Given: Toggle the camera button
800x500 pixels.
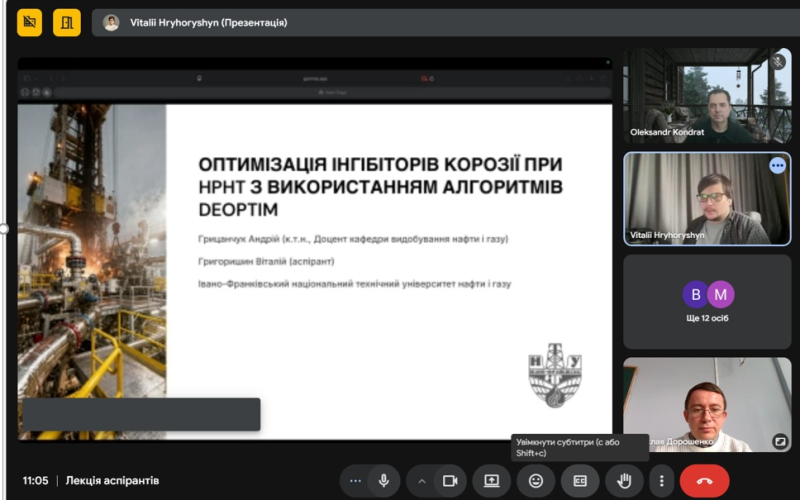Looking at the screenshot, I should click(450, 481).
